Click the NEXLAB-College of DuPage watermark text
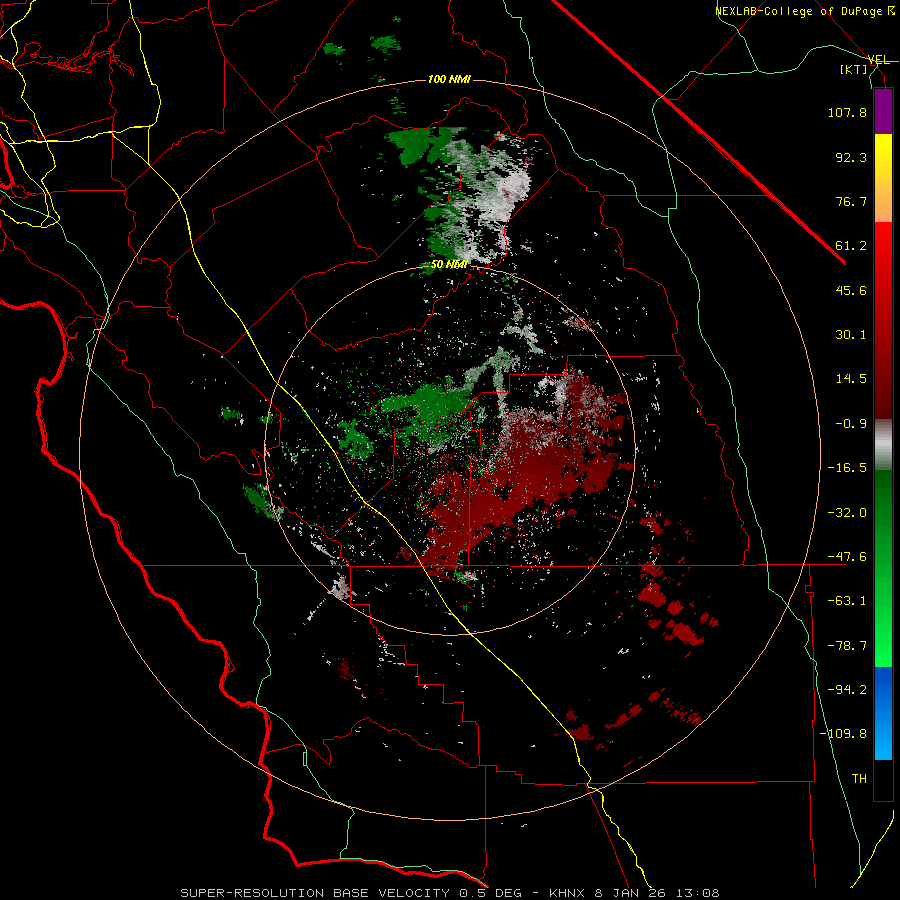The height and width of the screenshot is (900, 900). point(804,11)
